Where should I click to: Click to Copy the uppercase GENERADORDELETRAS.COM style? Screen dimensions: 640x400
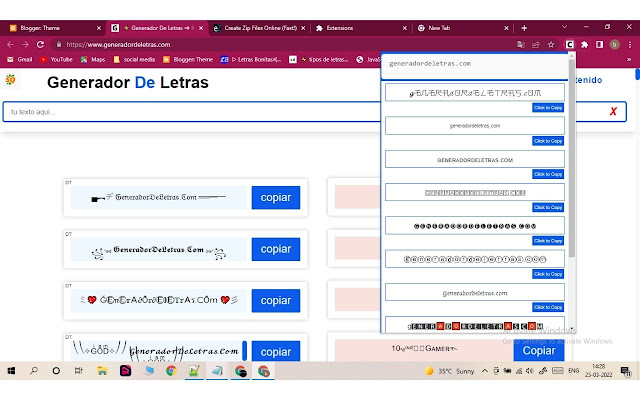(x=548, y=174)
